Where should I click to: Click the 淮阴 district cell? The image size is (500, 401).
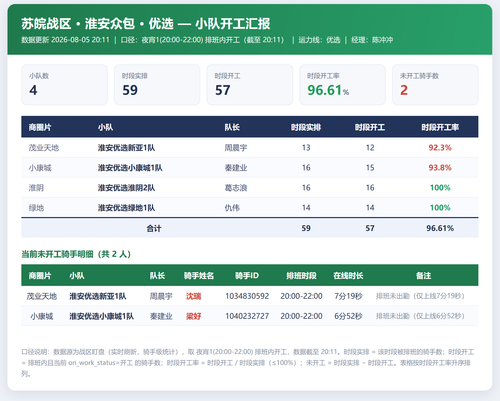point(36,188)
